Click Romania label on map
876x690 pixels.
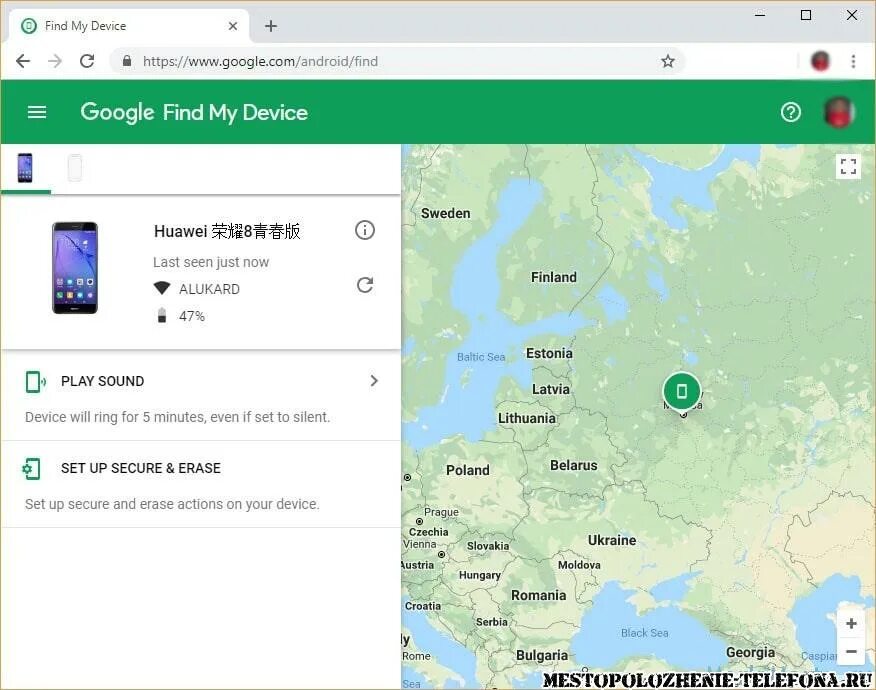pos(539,596)
